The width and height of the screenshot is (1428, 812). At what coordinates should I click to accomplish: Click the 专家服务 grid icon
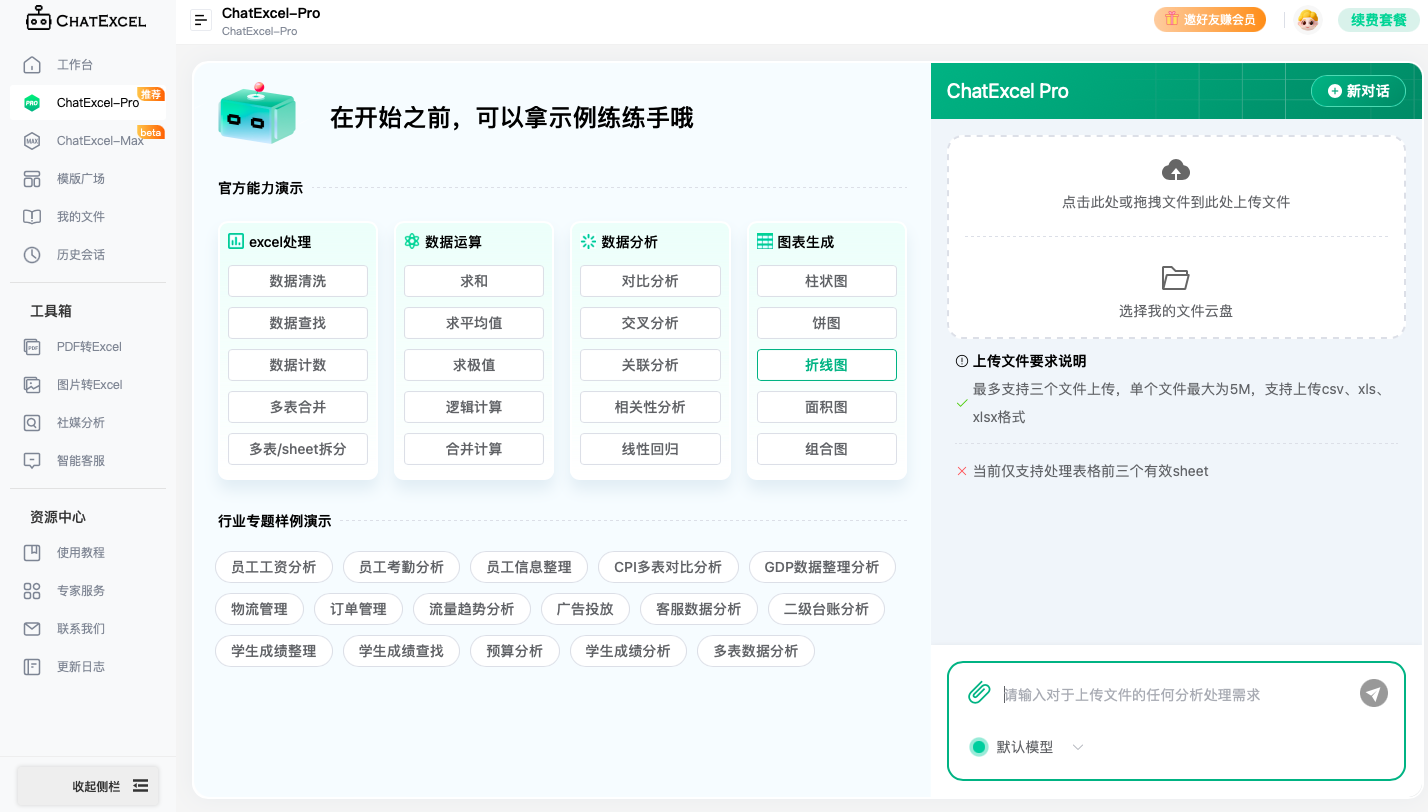point(33,591)
